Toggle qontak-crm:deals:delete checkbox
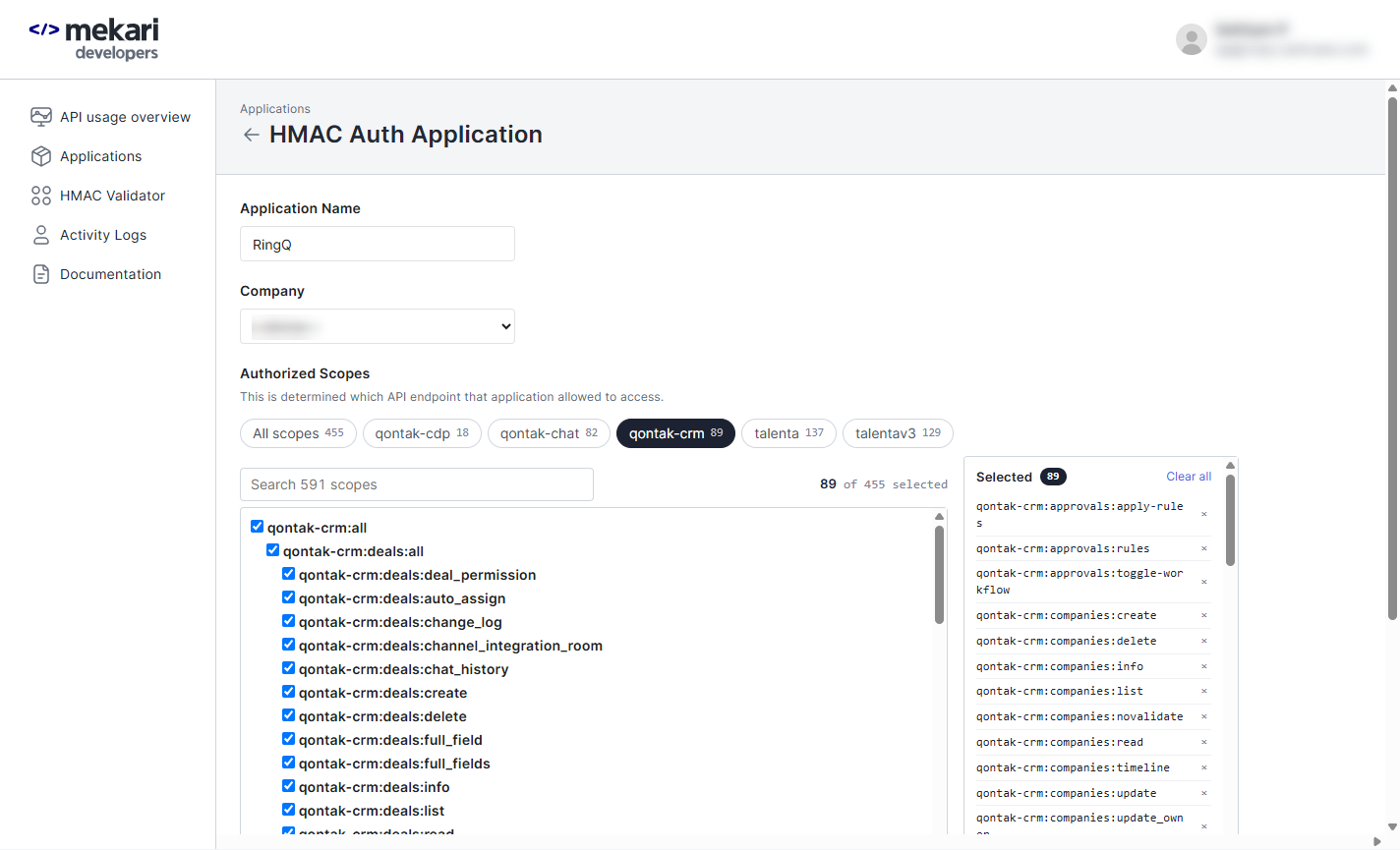This screenshot has height=850, width=1400. click(x=289, y=715)
